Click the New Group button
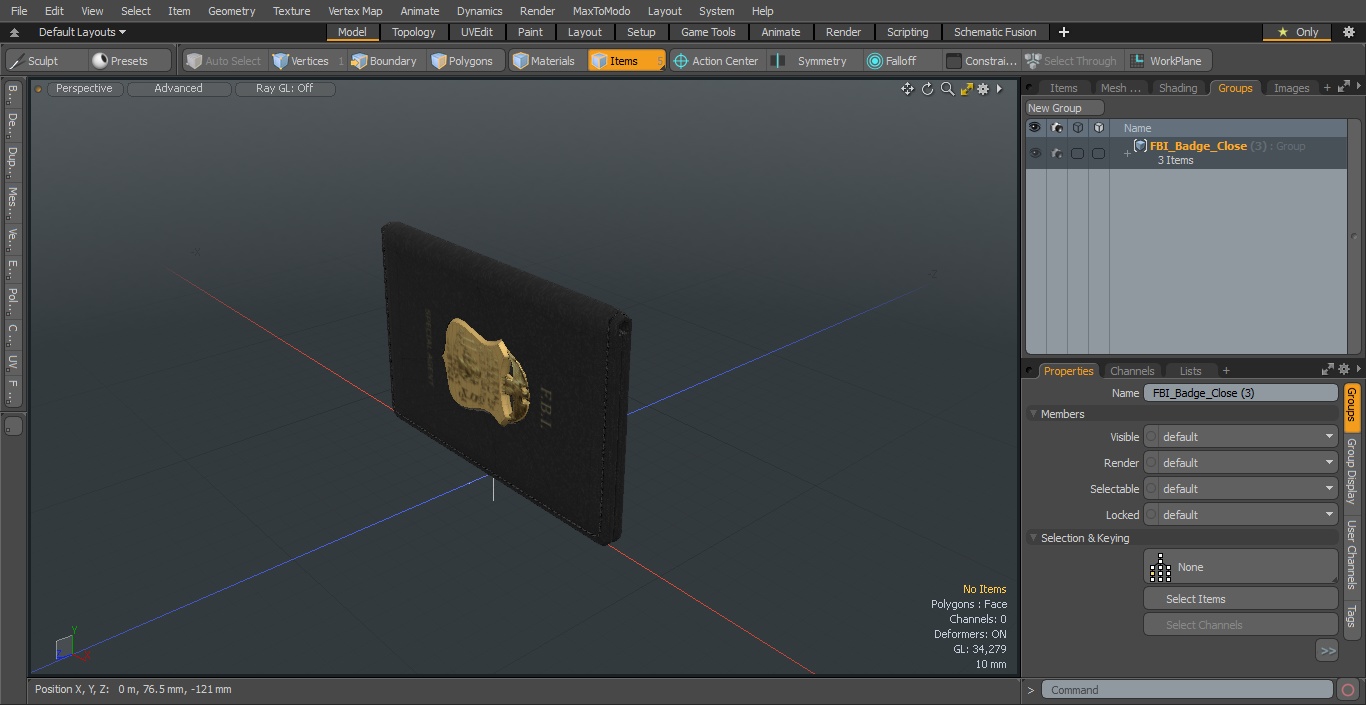Screen dimensions: 1366x705 pos(1065,108)
